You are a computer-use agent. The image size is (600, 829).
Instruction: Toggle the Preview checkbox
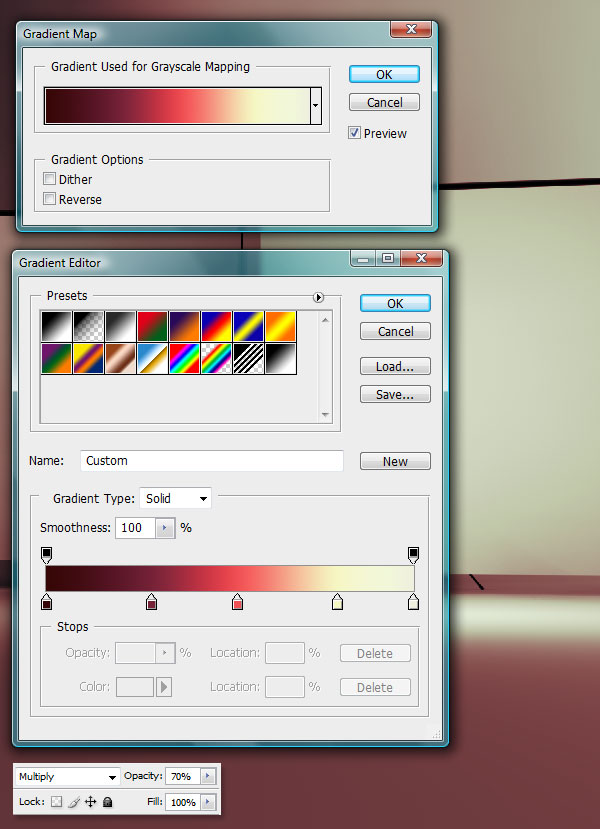pos(354,133)
